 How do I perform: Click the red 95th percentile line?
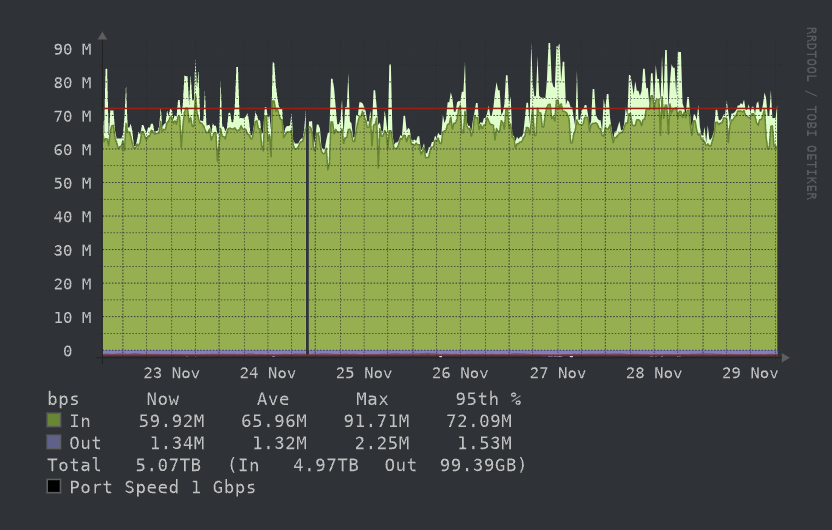tap(440, 109)
